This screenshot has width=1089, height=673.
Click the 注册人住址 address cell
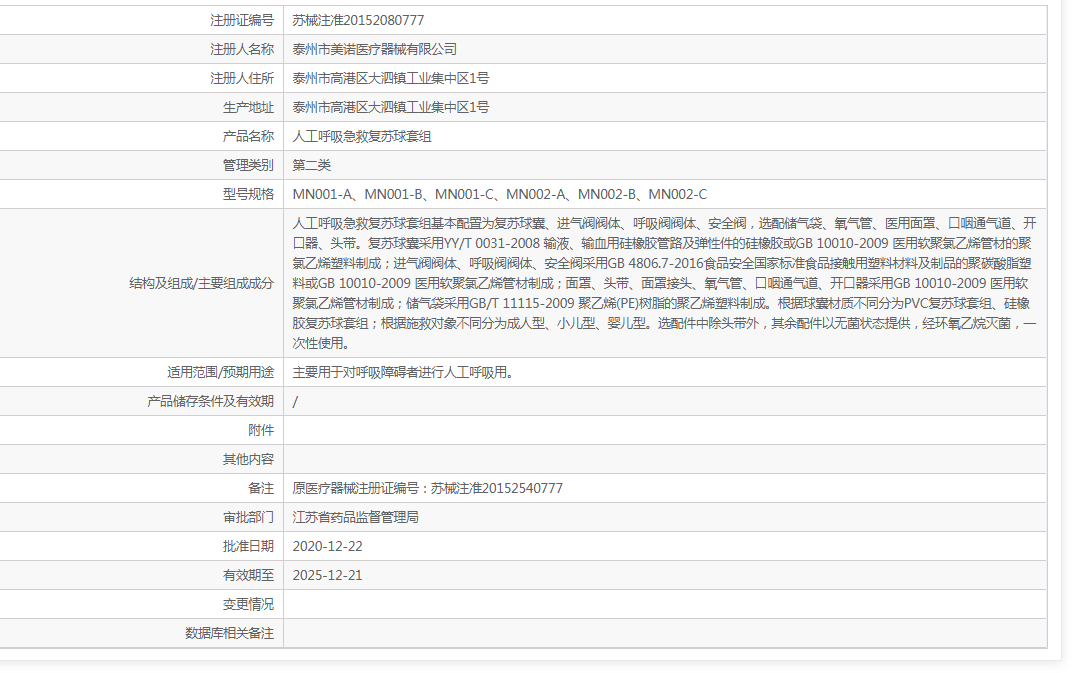click(387, 77)
